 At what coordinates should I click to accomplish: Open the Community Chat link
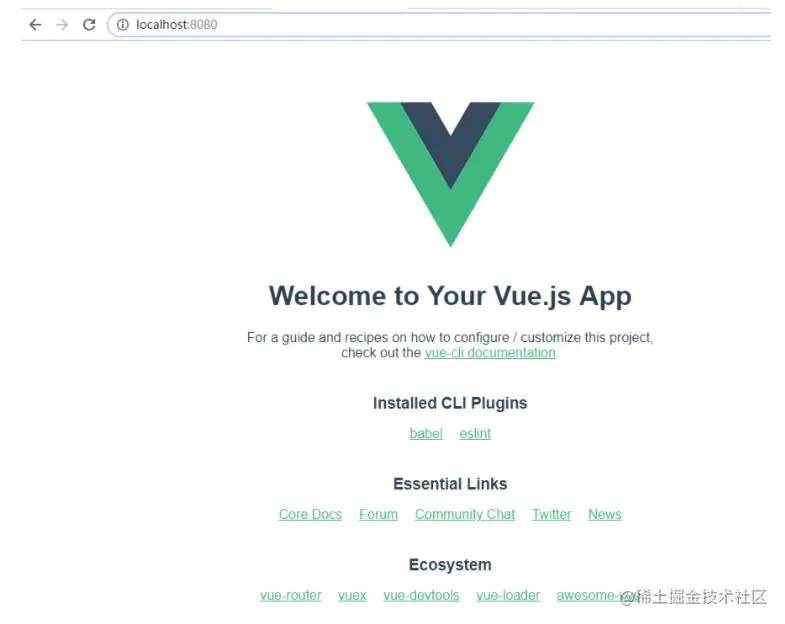pyautogui.click(x=465, y=514)
